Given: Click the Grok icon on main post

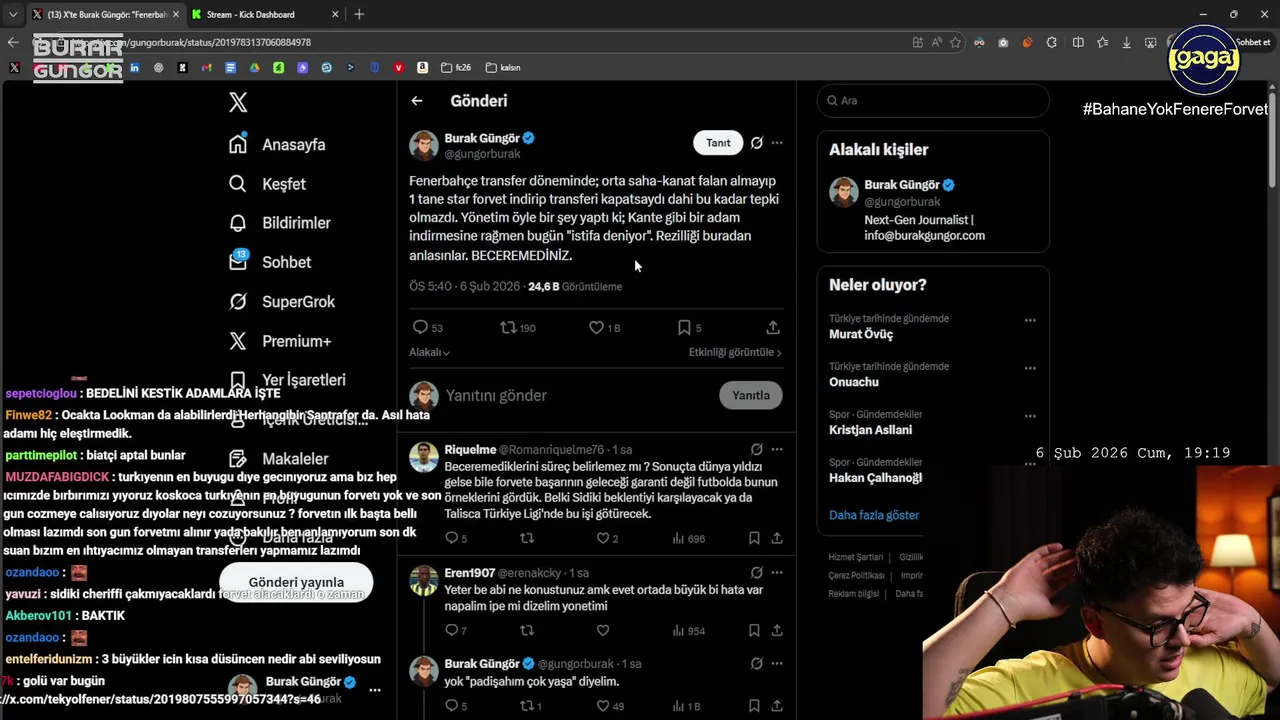Looking at the screenshot, I should 757,143.
